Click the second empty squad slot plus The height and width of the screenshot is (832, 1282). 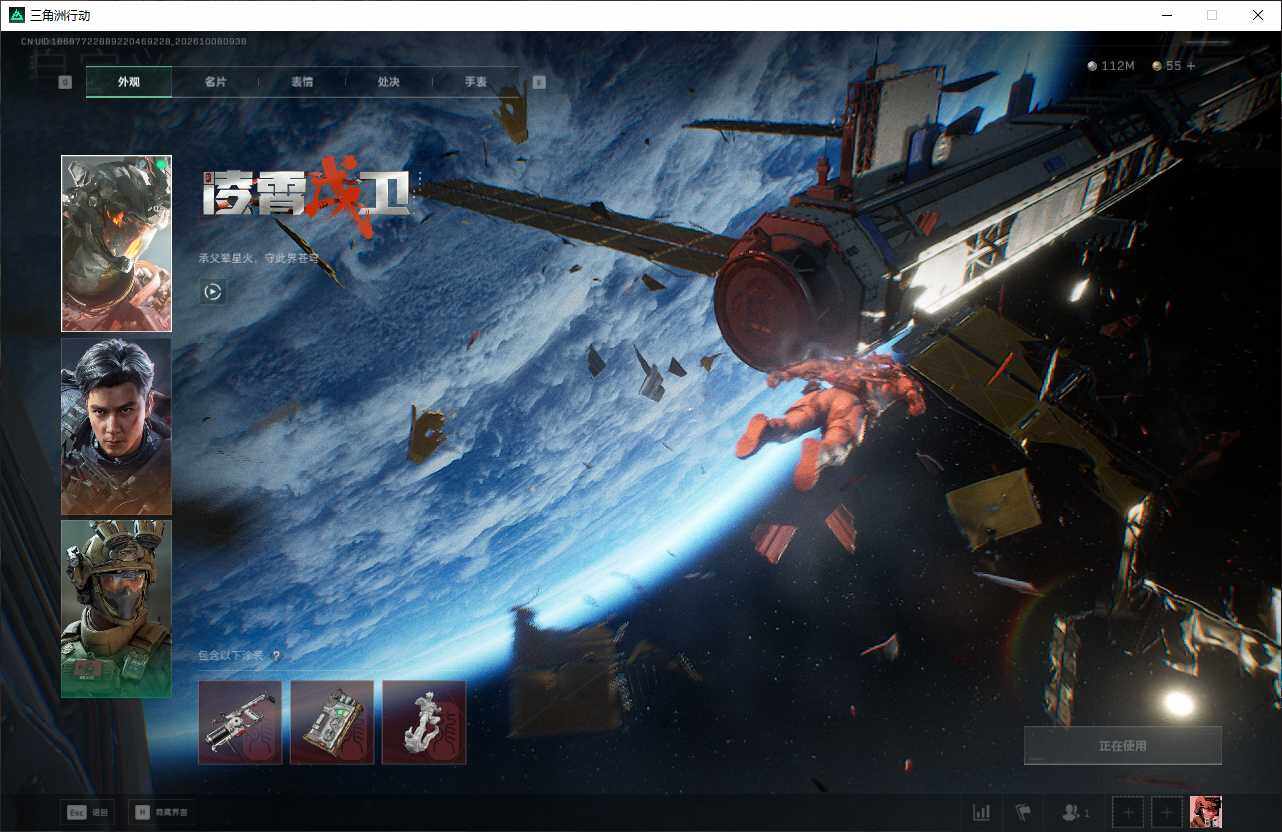(x=1166, y=812)
